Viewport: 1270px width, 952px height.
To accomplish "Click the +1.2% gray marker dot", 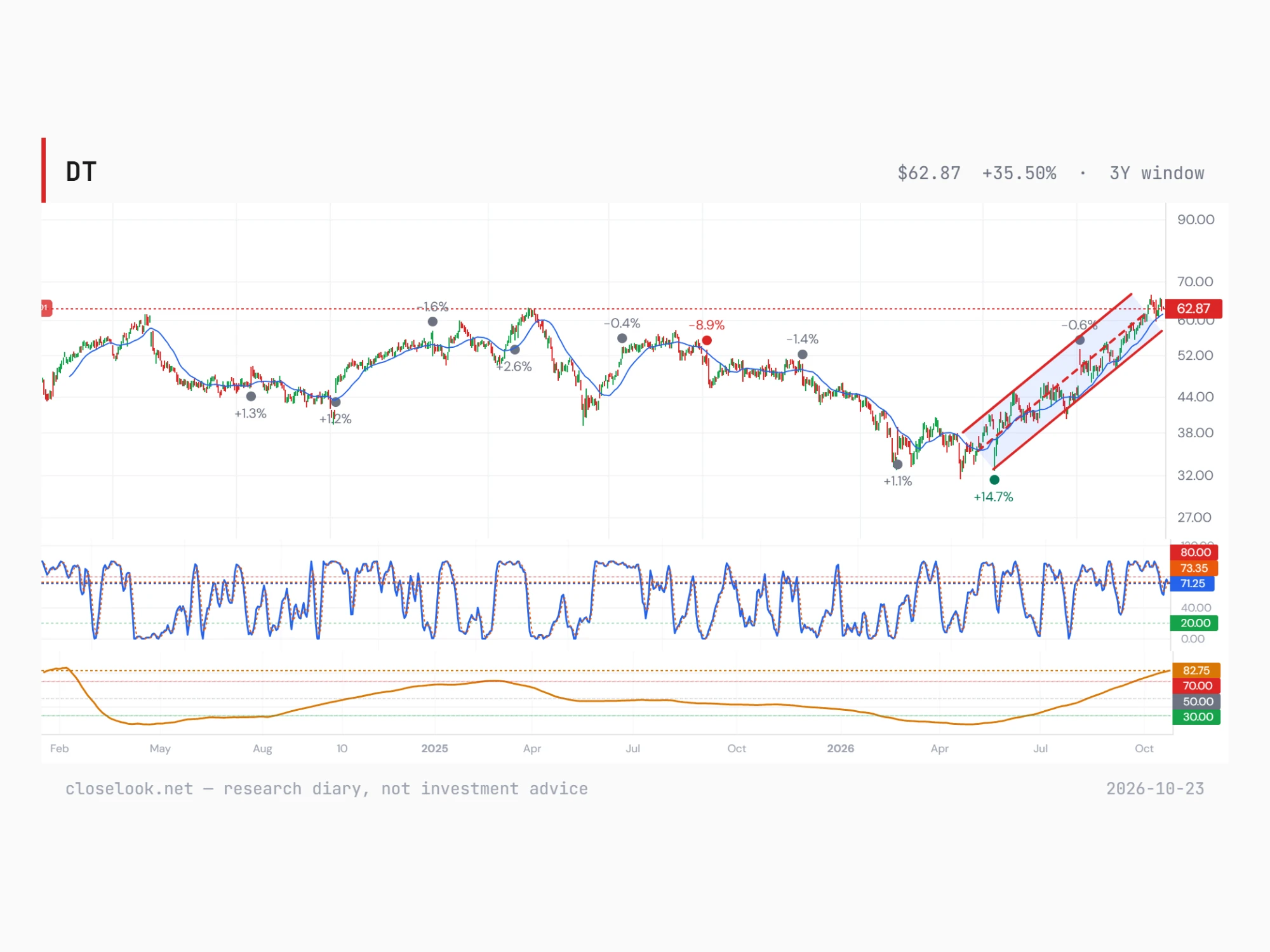I will pos(336,402).
